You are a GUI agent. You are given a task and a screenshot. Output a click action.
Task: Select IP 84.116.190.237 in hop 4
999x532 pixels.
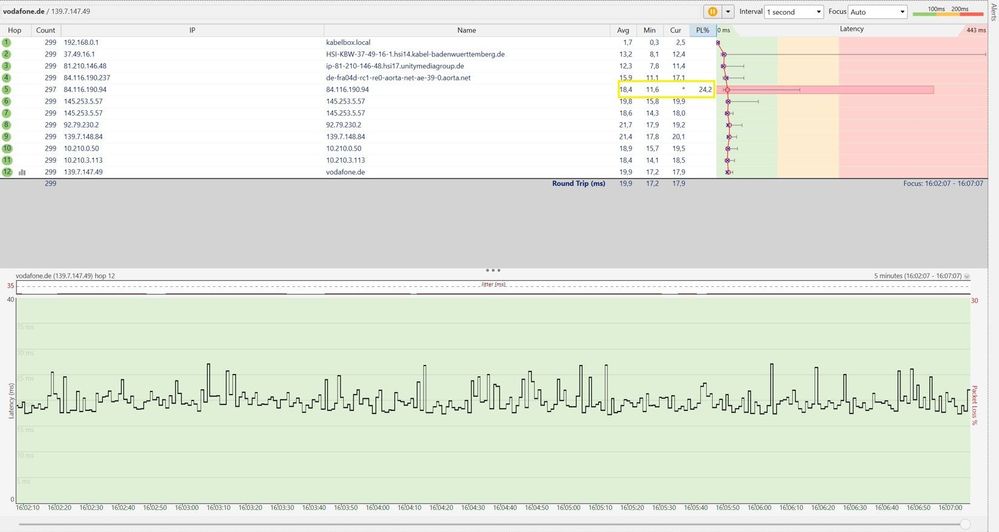pyautogui.click(x=87, y=78)
